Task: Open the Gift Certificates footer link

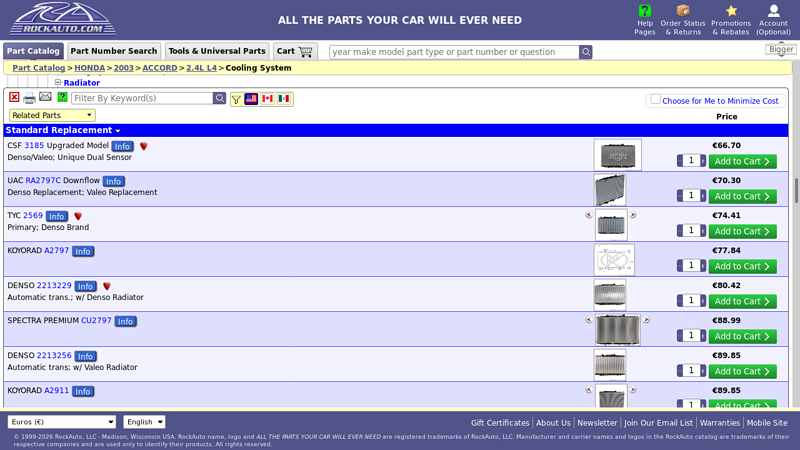Action: click(x=500, y=423)
